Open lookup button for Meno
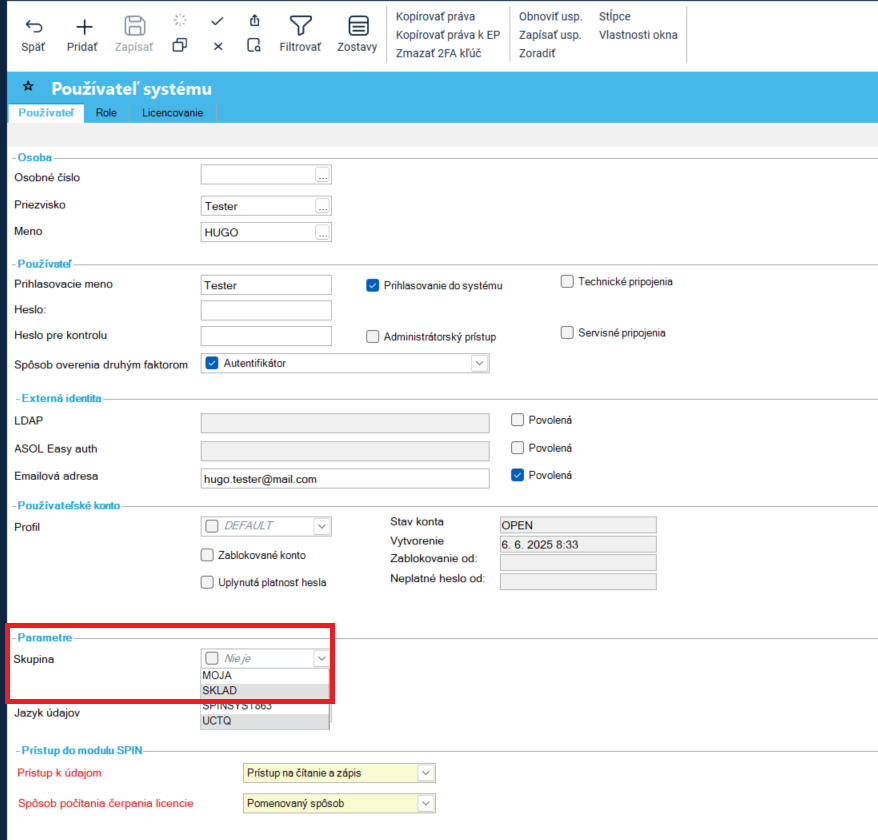The width and height of the screenshot is (878, 840). pos(323,232)
